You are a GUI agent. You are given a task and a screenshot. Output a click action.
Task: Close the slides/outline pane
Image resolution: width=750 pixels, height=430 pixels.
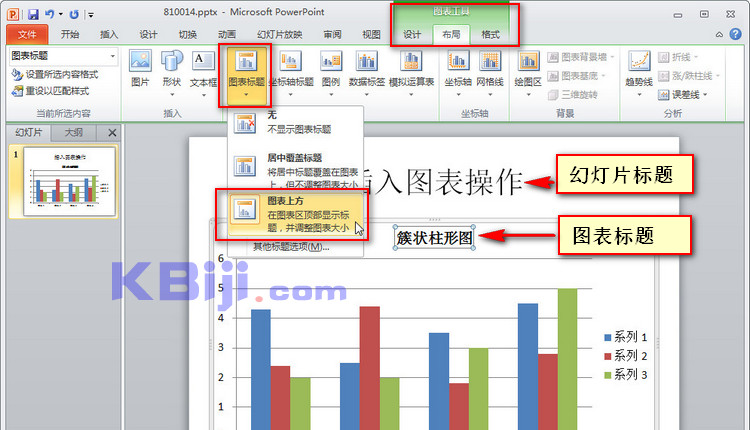click(x=112, y=132)
